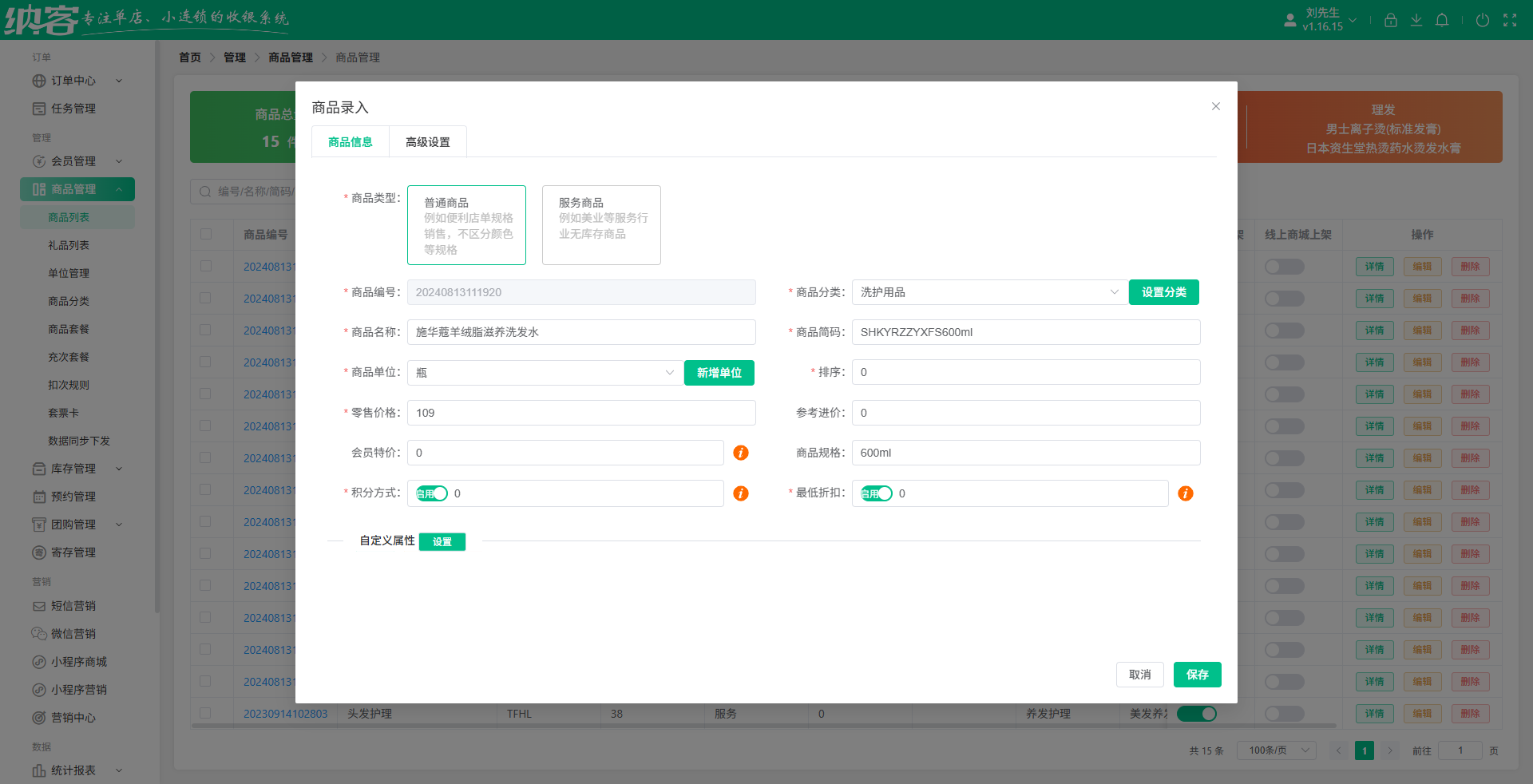Open the notification bell icon
Viewport: 1533px width, 784px height.
tap(1442, 20)
